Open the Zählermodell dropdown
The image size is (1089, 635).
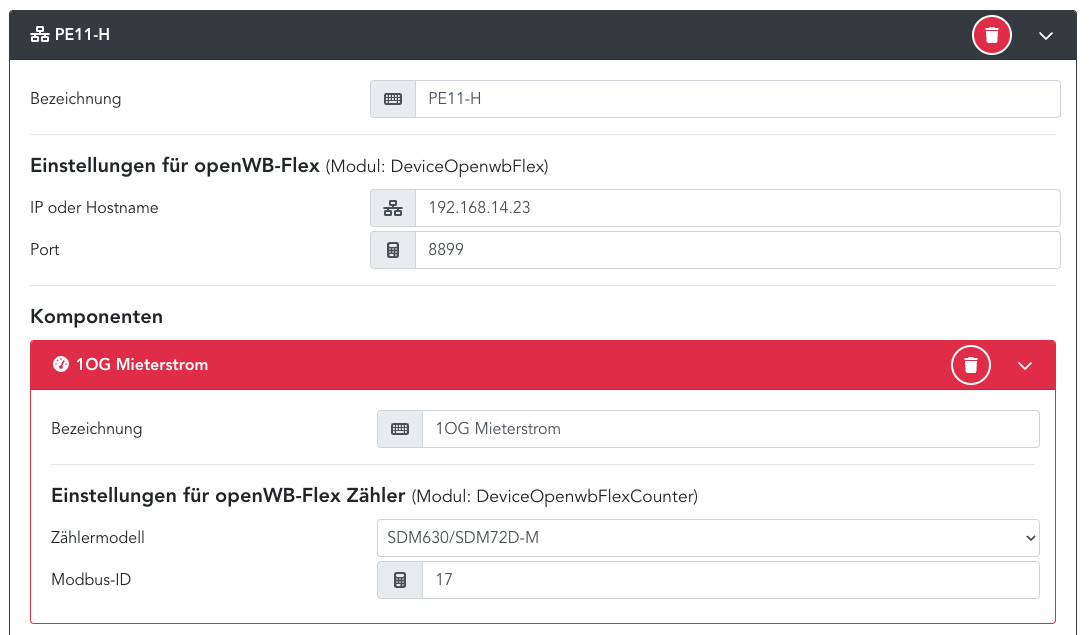click(x=707, y=538)
